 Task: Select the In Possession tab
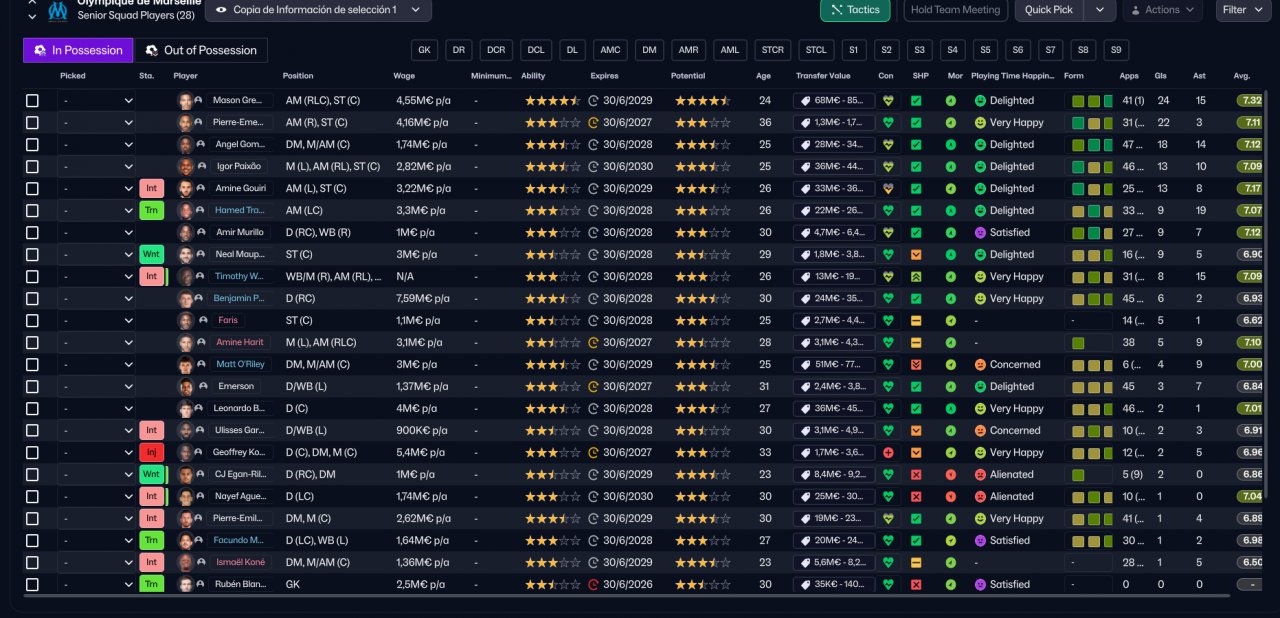78,50
